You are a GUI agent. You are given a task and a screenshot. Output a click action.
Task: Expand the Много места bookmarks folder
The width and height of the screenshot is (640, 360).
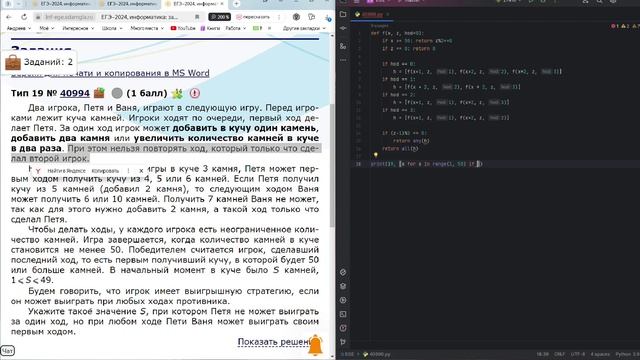coord(147,28)
